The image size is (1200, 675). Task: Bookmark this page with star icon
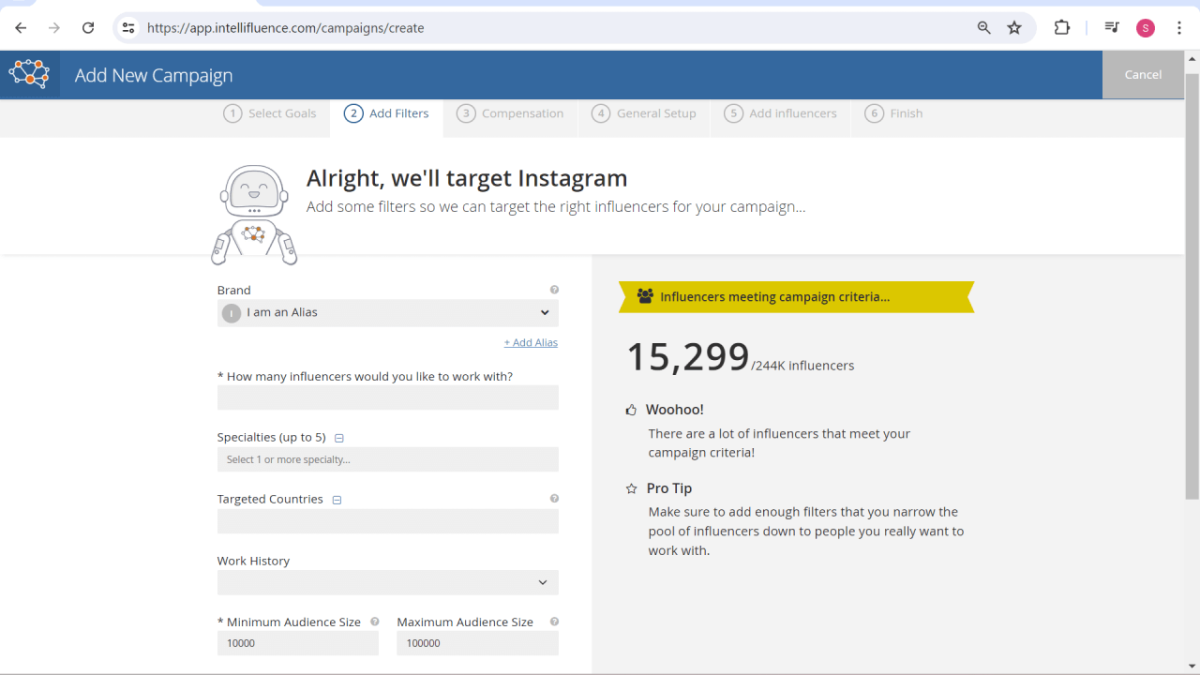[1014, 28]
